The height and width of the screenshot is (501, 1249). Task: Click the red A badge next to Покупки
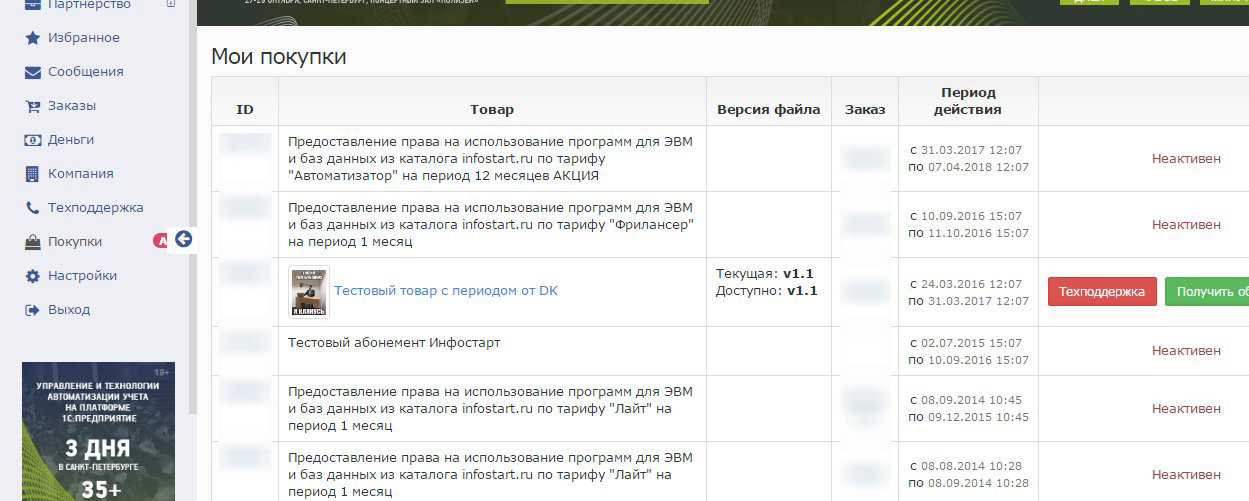160,240
